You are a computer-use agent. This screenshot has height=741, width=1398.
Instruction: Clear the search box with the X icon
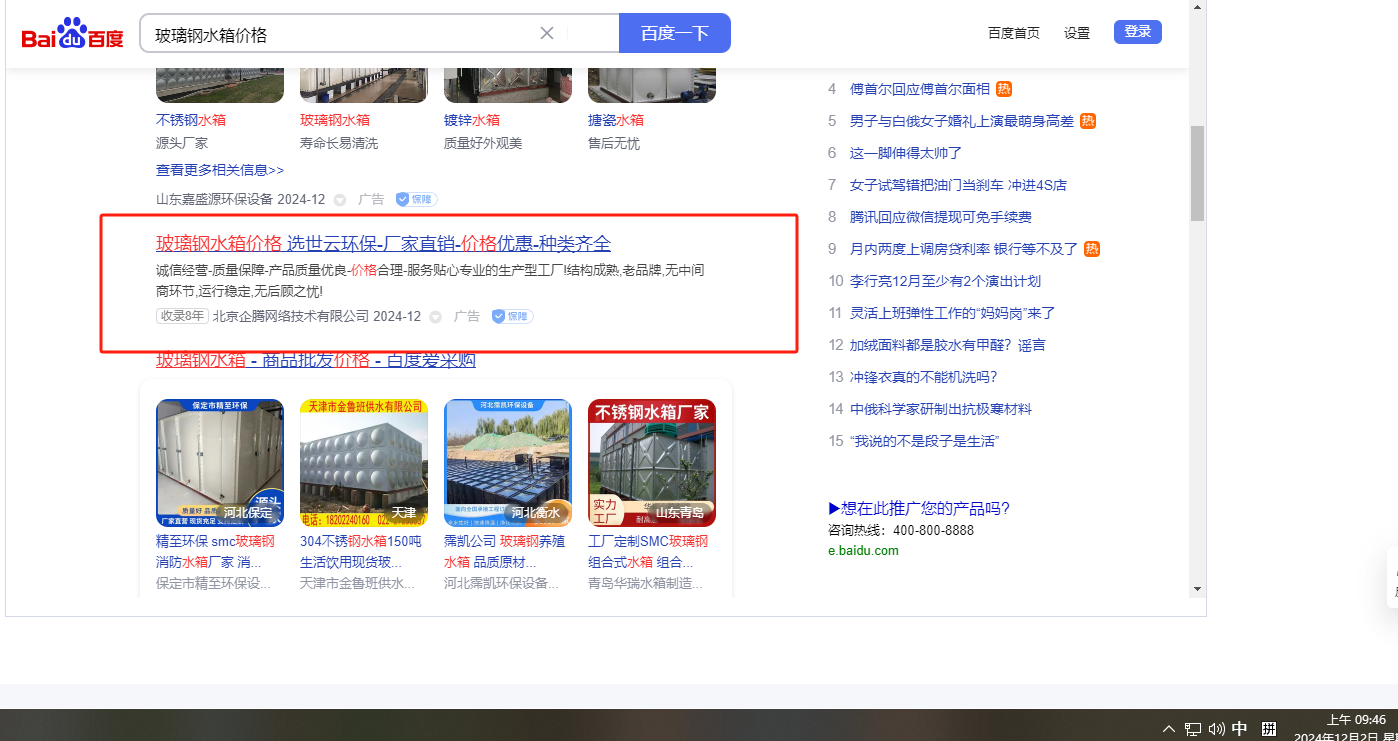point(547,33)
